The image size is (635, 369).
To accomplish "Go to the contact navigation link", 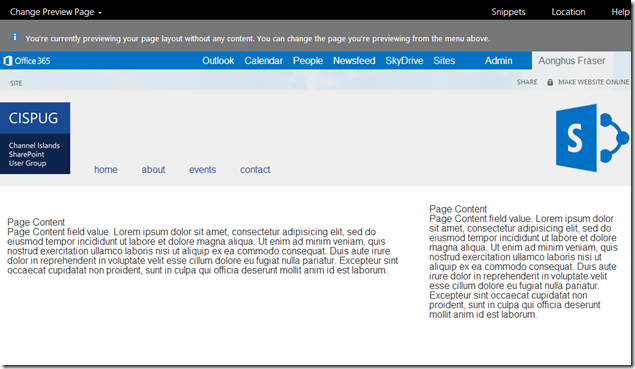I will (x=255, y=170).
